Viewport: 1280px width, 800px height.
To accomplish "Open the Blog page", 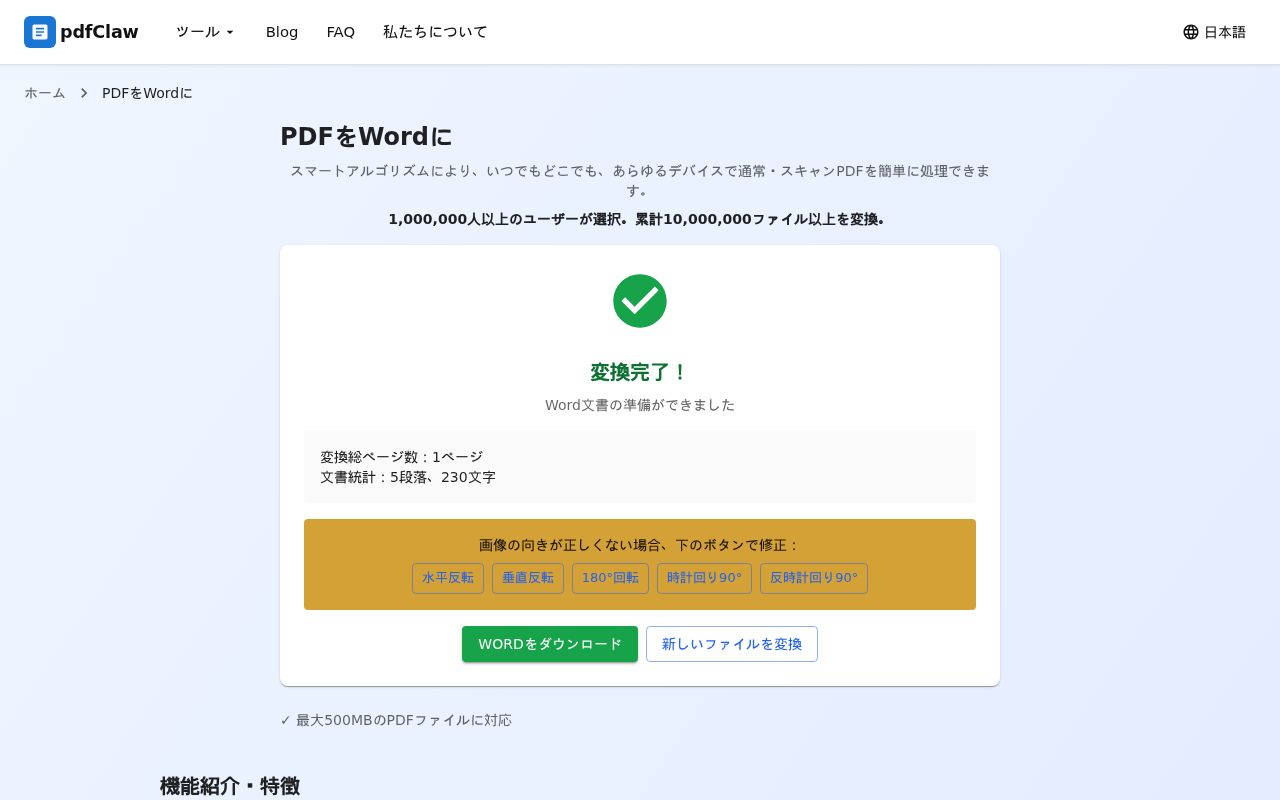I will click(282, 32).
